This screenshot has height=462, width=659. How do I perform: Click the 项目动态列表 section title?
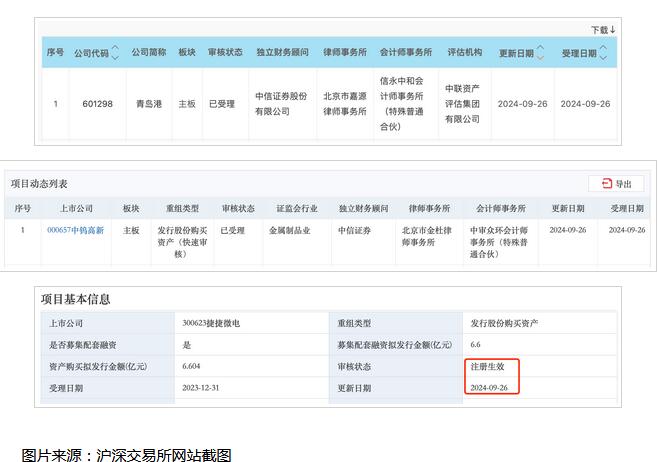pyautogui.click(x=39, y=184)
